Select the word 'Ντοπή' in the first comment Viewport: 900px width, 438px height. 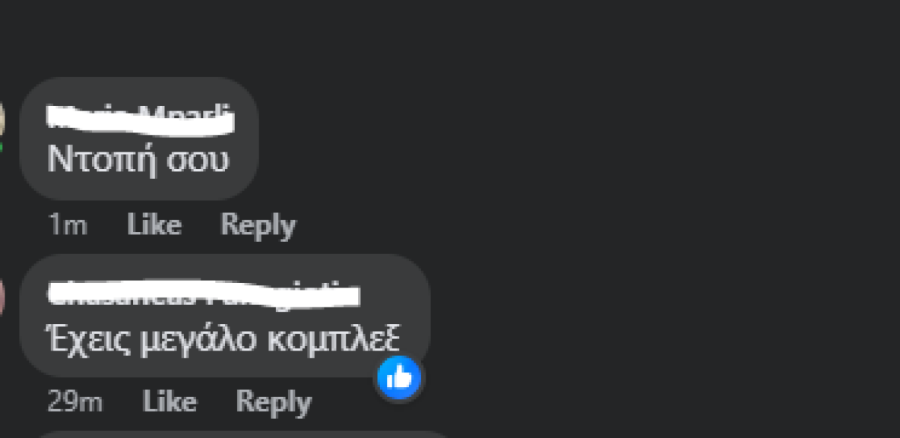click(102, 159)
